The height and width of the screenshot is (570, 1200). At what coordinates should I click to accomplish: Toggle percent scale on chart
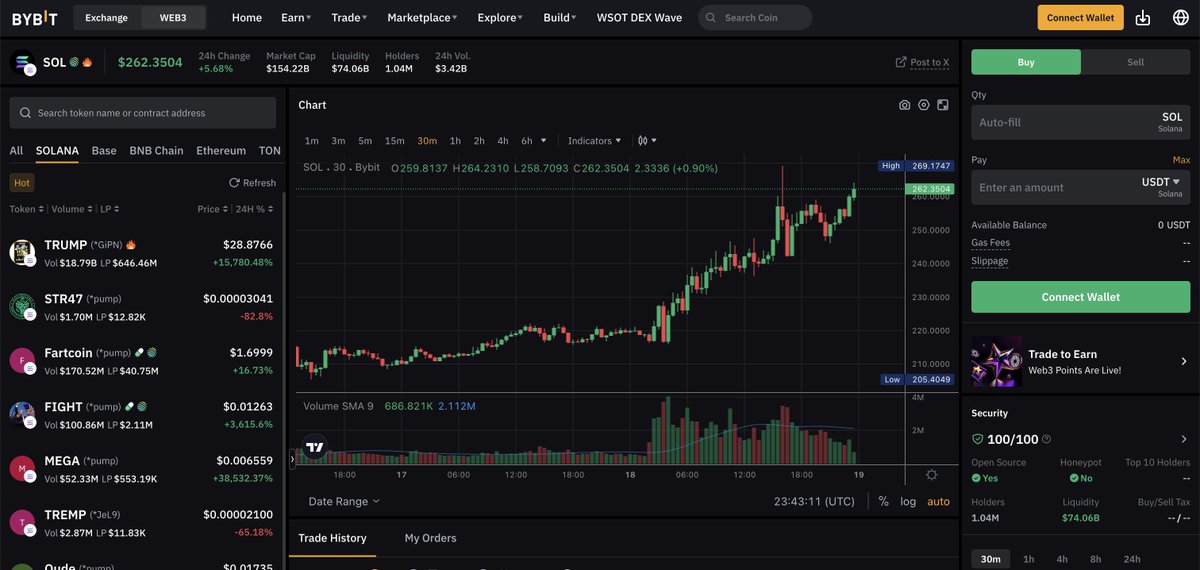tap(884, 501)
